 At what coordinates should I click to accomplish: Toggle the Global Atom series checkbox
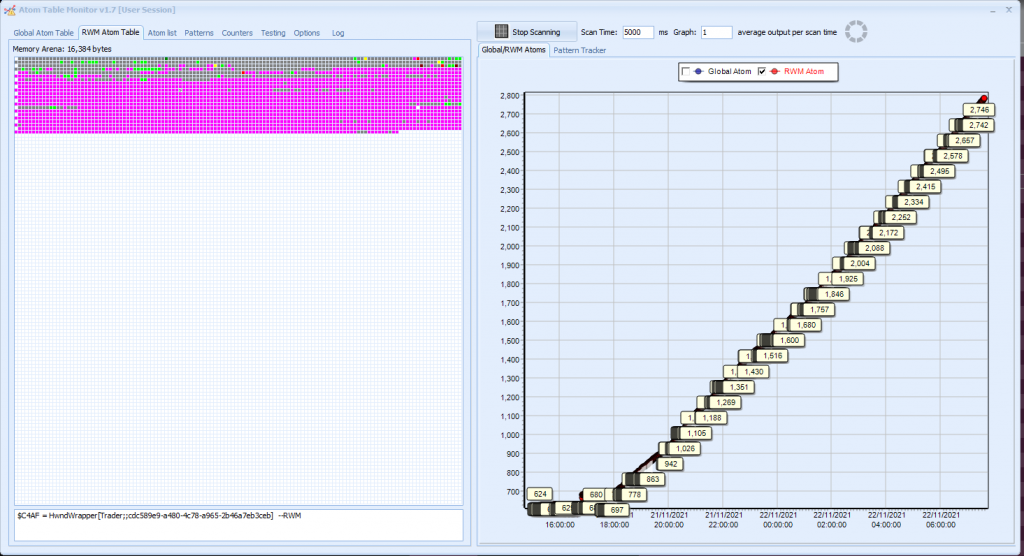click(x=686, y=71)
